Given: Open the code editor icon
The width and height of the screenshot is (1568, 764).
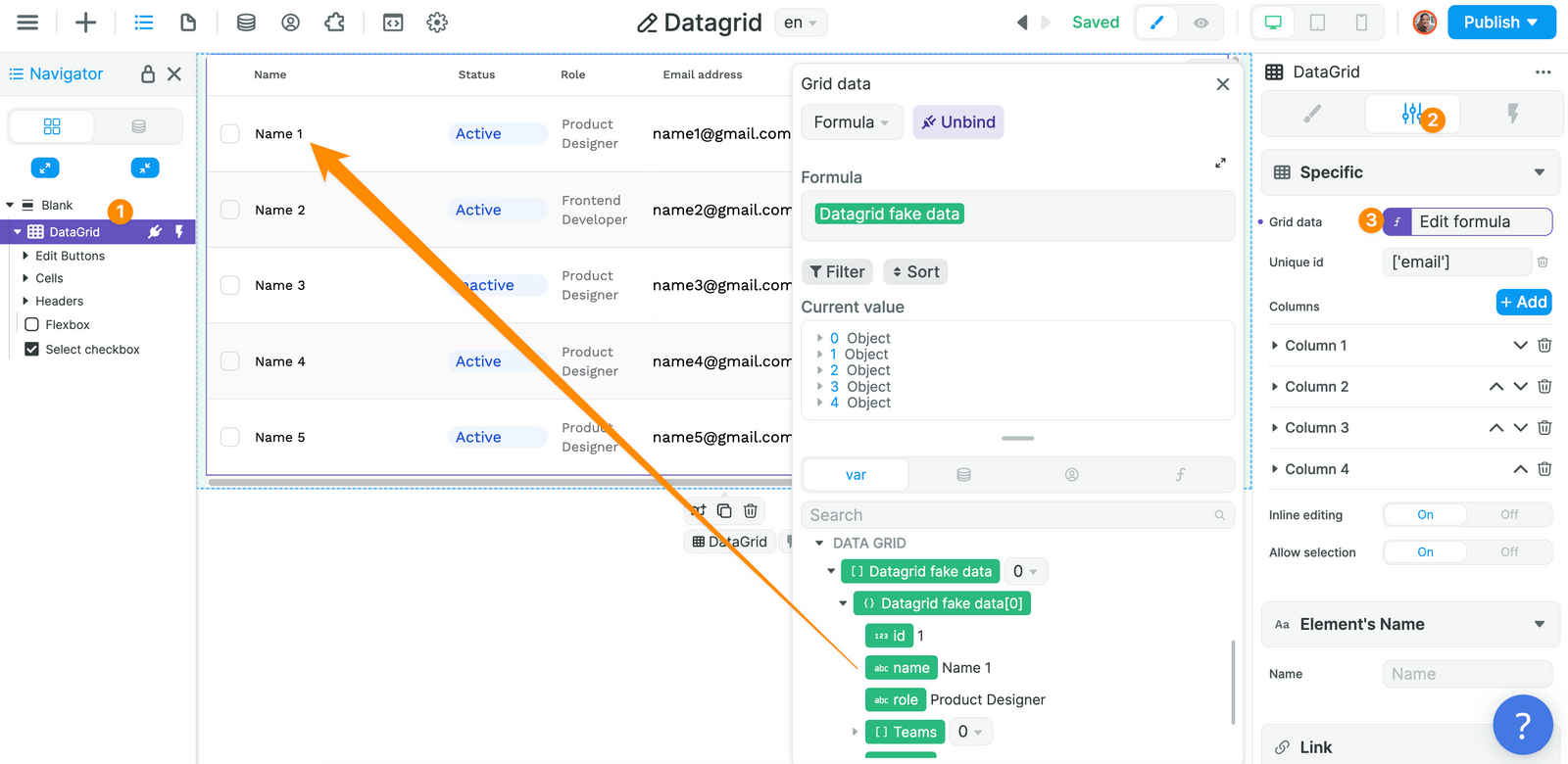Looking at the screenshot, I should point(393,23).
